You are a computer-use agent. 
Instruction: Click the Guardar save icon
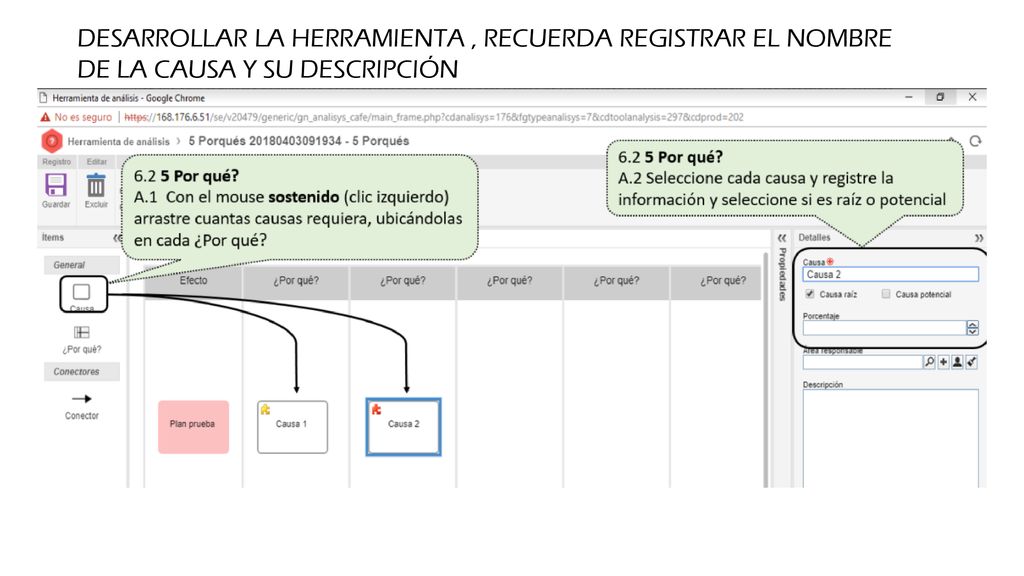pos(56,185)
